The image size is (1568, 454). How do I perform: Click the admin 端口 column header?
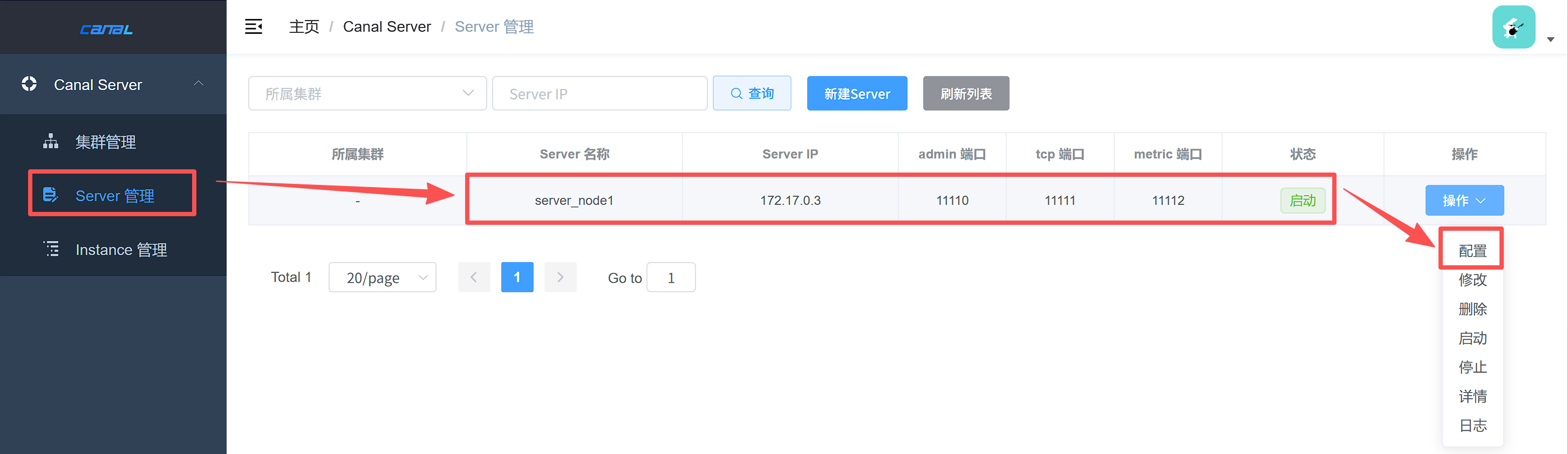[952, 154]
